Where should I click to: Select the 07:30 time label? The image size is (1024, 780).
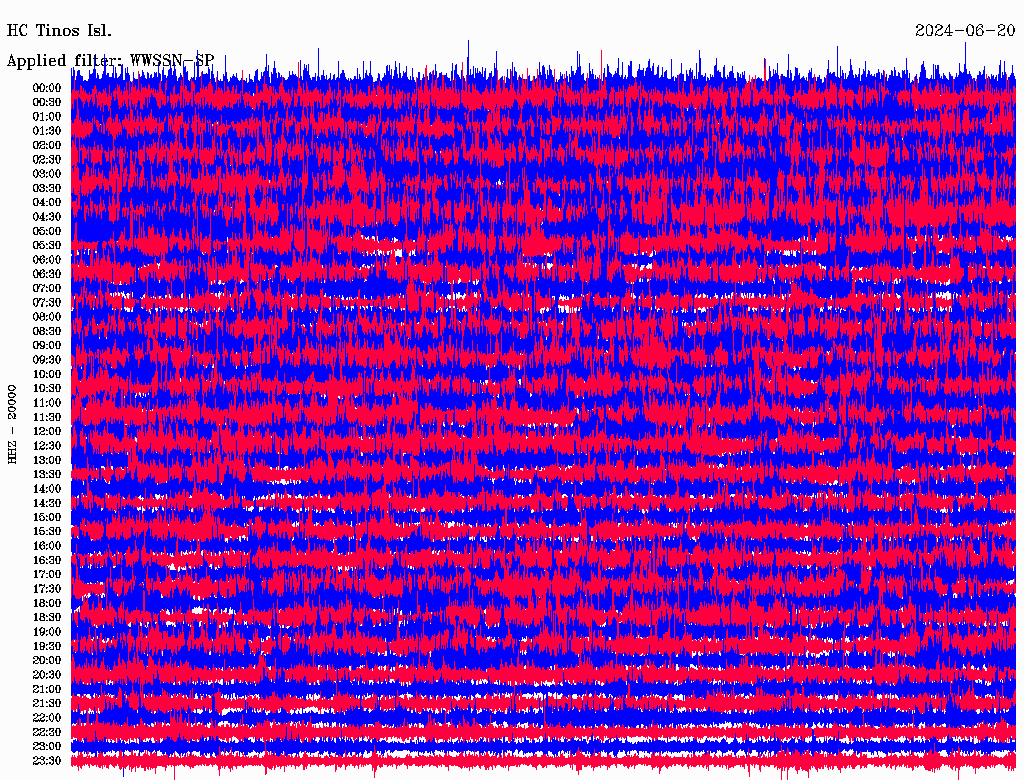47,303
